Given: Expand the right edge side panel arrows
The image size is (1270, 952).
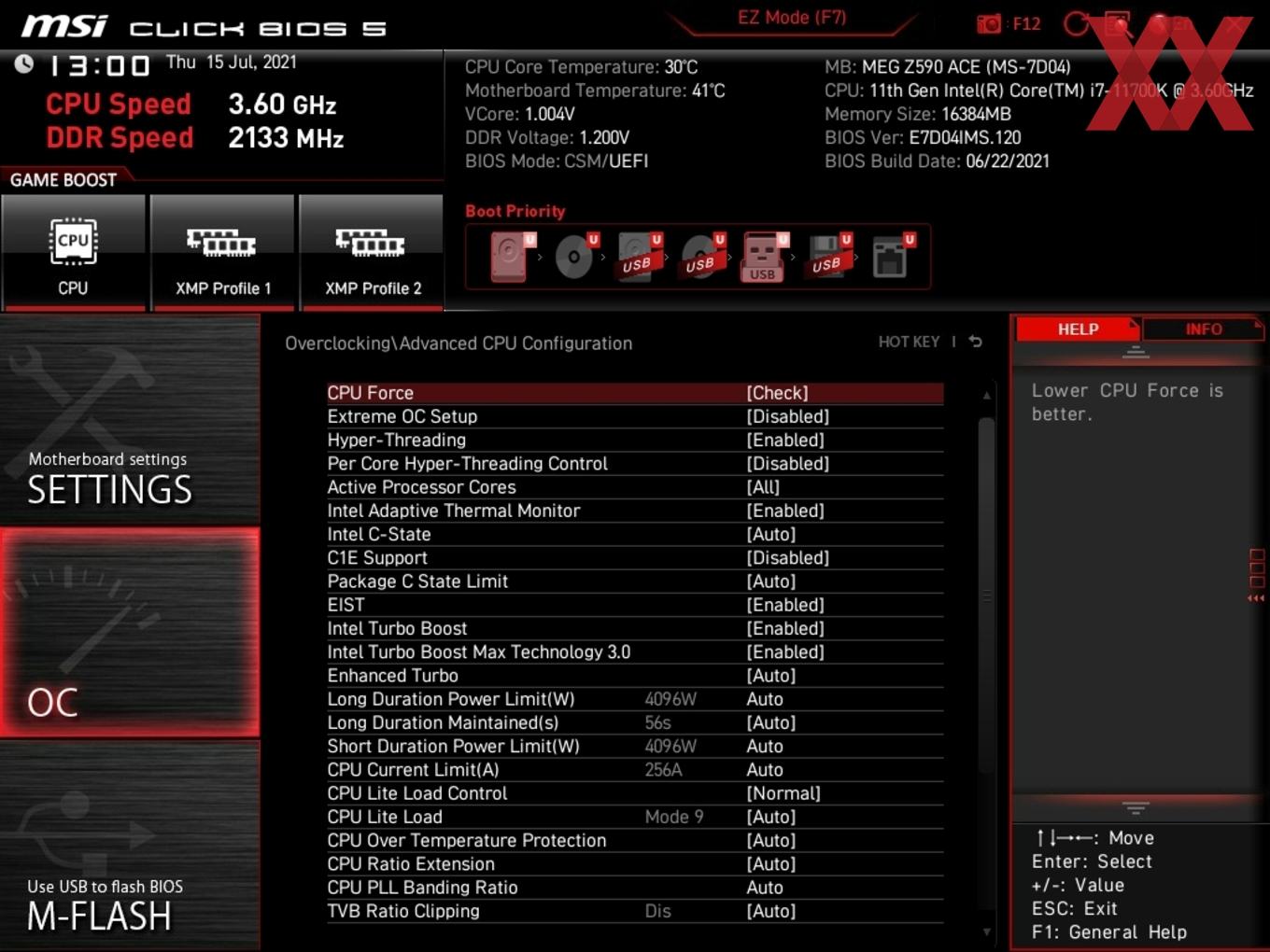Looking at the screenshot, I should pos(1256,597).
